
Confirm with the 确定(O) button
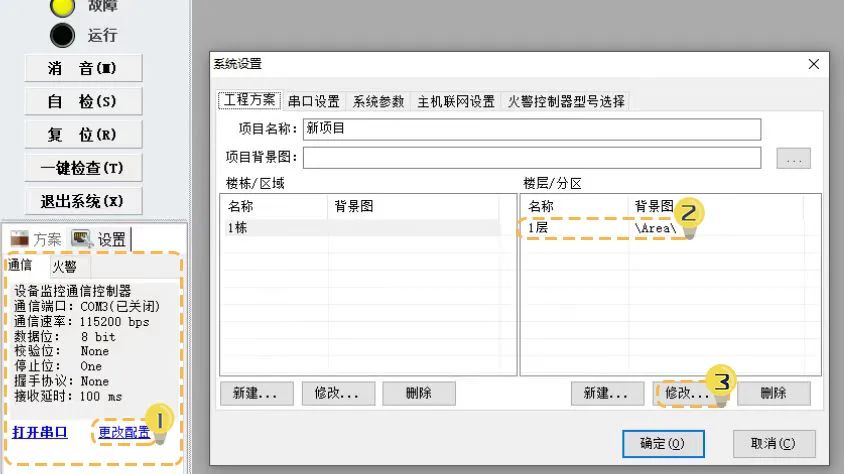[x=660, y=443]
